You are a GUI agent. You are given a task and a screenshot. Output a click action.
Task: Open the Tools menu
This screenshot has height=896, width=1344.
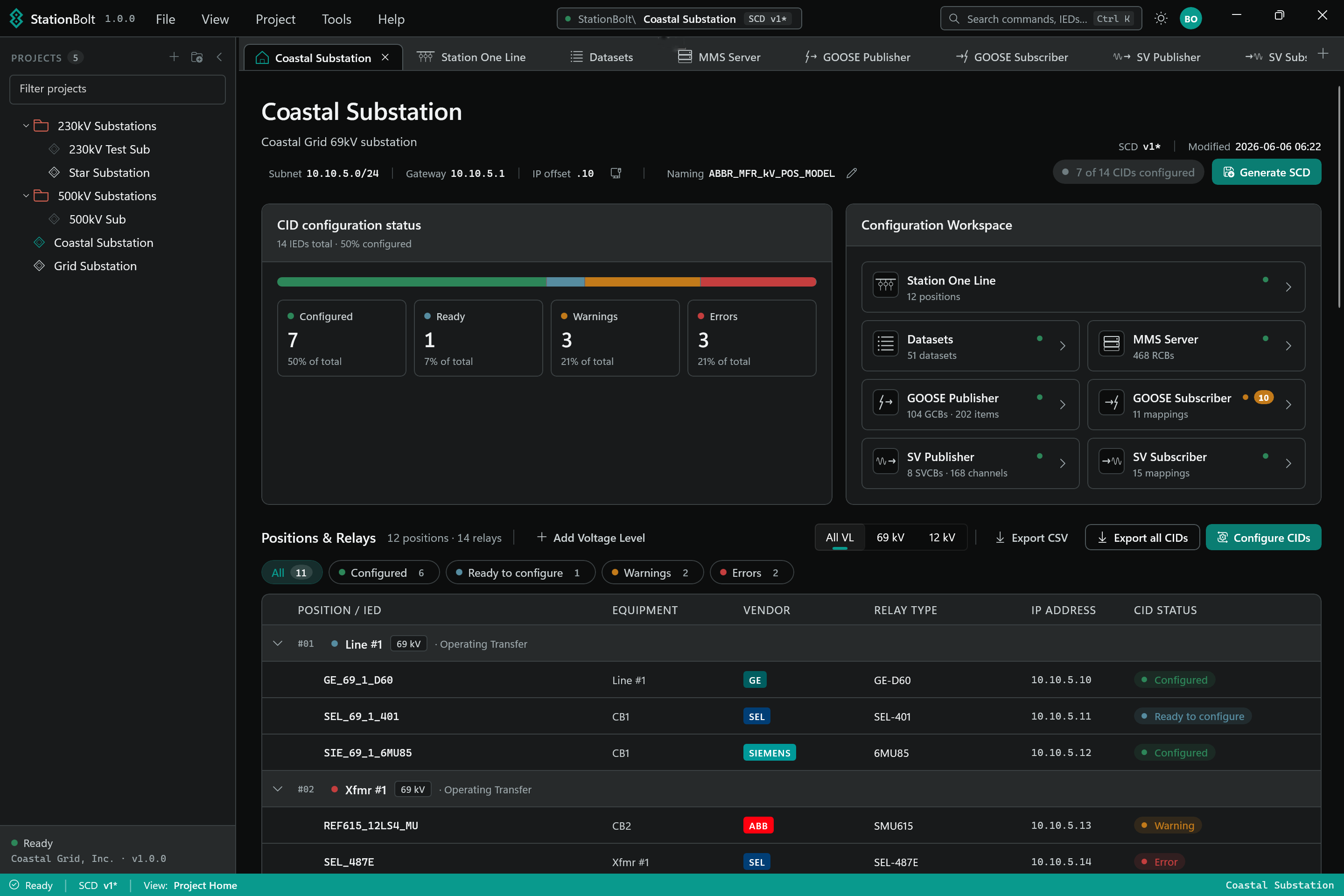(336, 19)
